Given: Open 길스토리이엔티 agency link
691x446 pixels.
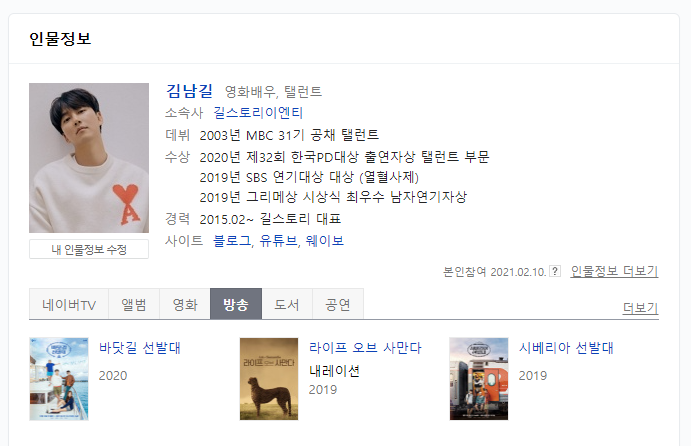Looking at the screenshot, I should pos(258,113).
